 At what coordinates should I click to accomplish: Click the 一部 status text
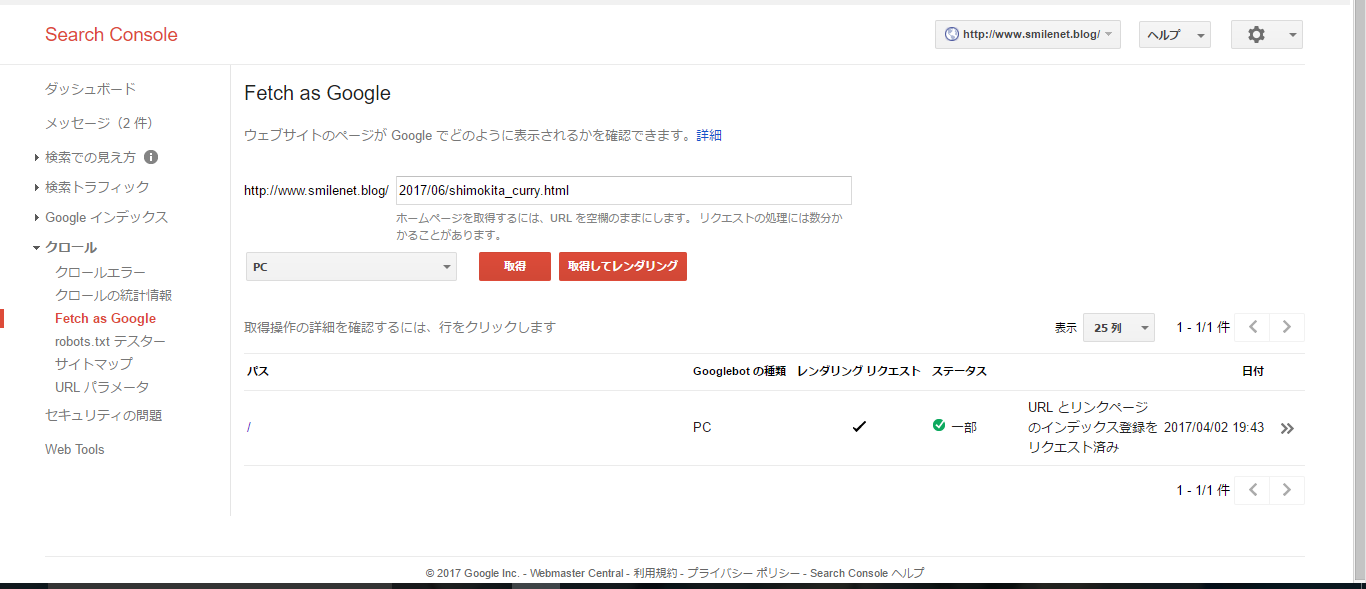click(x=964, y=427)
